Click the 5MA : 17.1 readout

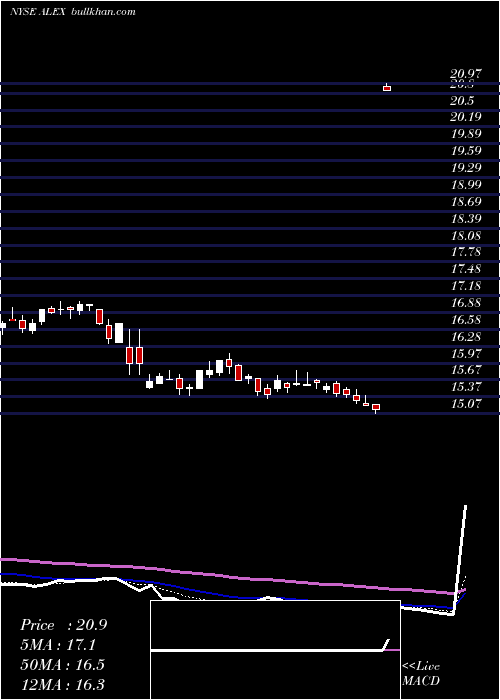(58, 645)
